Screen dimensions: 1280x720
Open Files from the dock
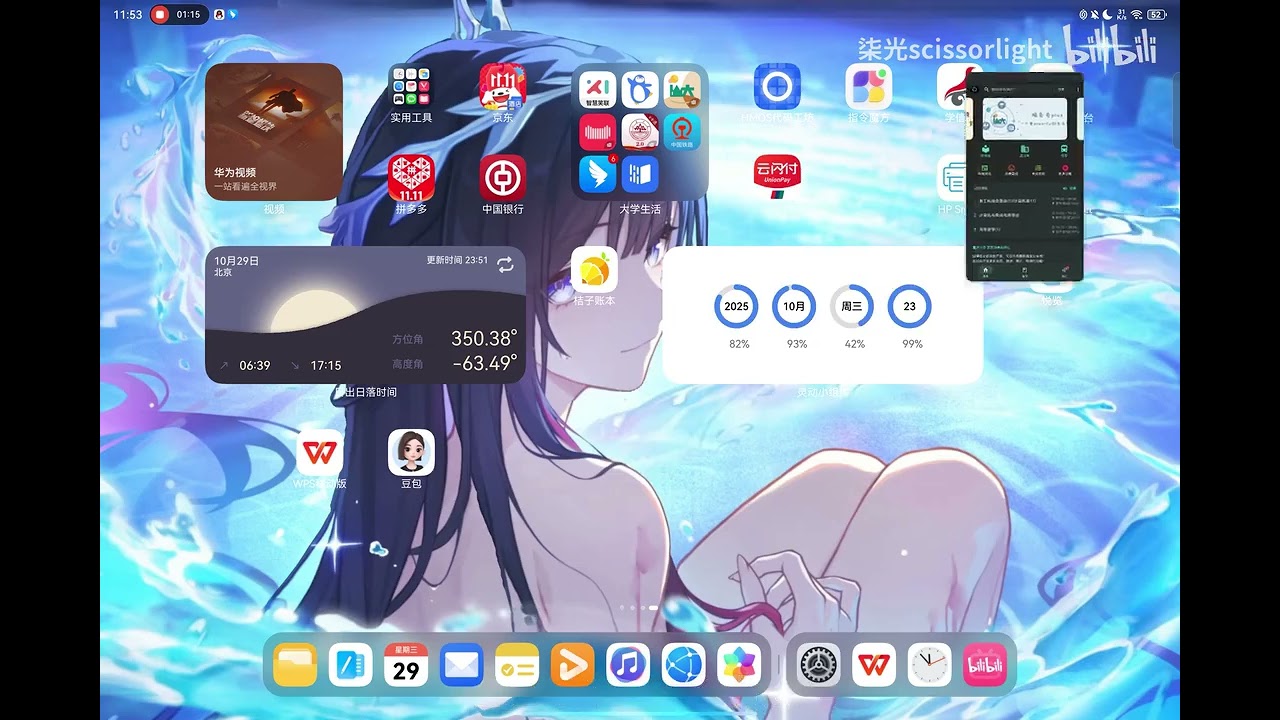pyautogui.click(x=295, y=665)
